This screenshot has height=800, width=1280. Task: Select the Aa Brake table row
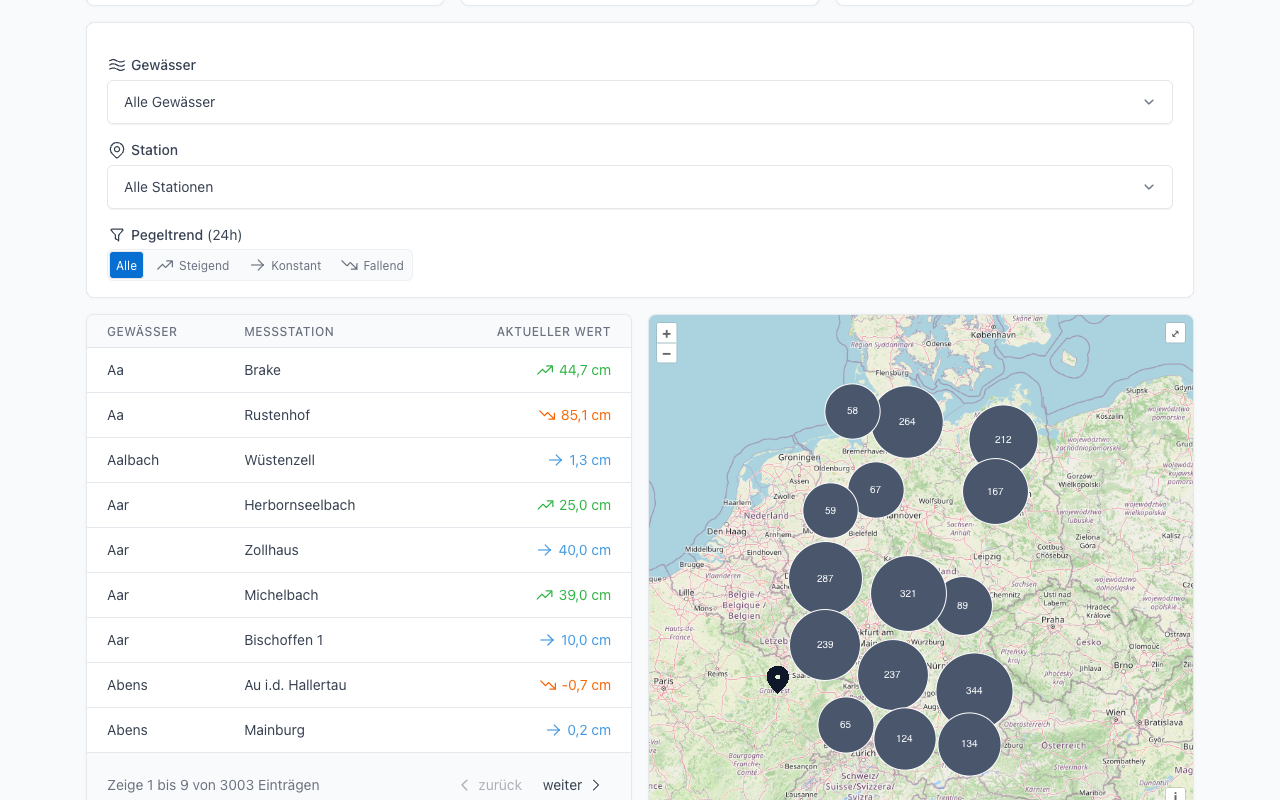click(359, 370)
